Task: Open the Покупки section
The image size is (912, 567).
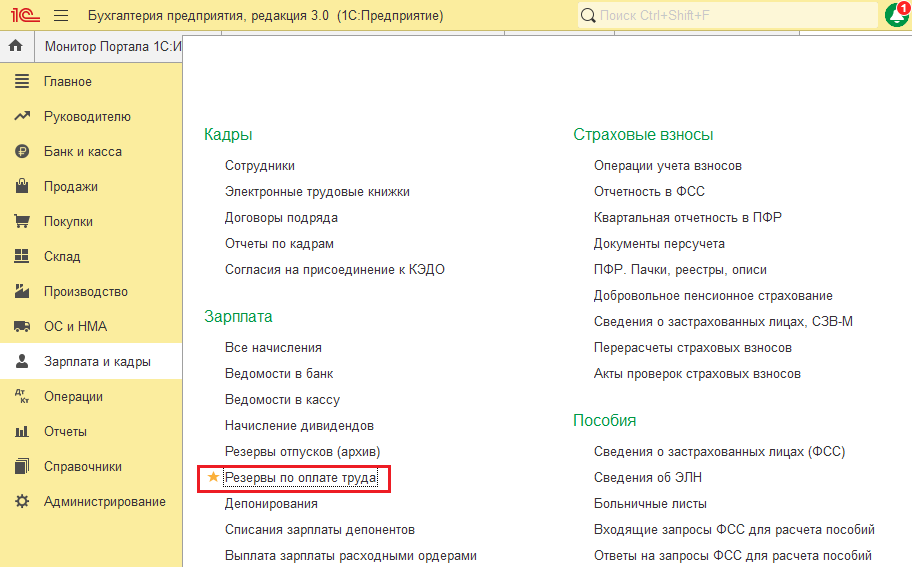Action: (68, 222)
